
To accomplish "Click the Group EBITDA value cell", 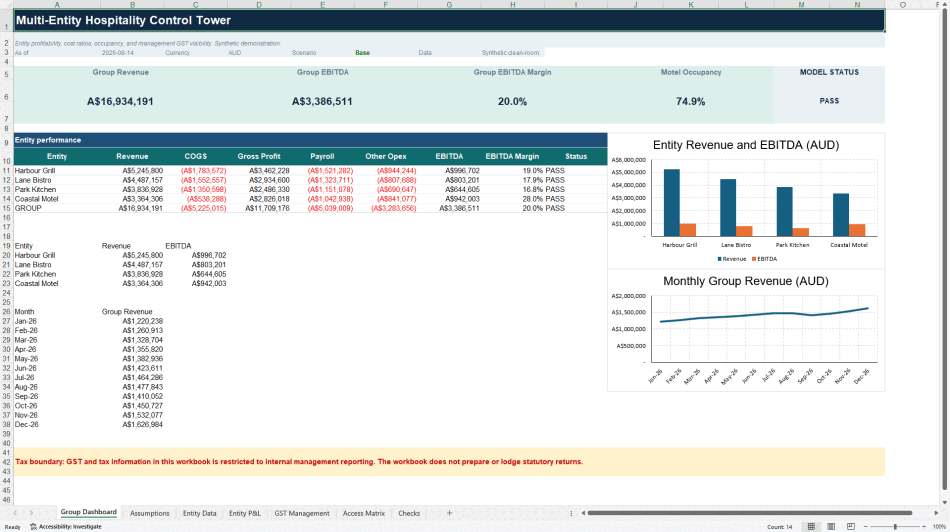I will (322, 101).
